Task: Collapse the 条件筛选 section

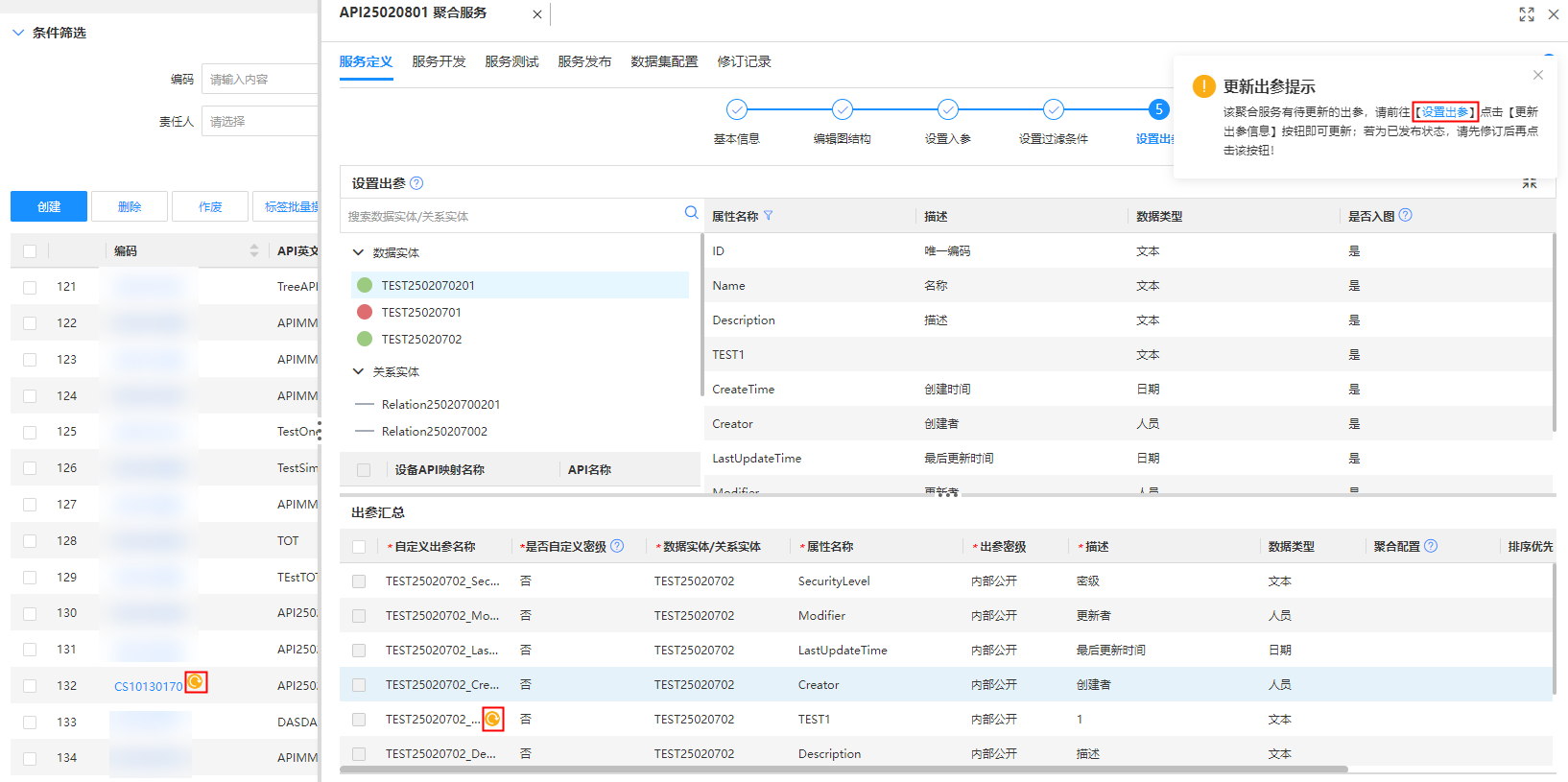Action: [18, 33]
